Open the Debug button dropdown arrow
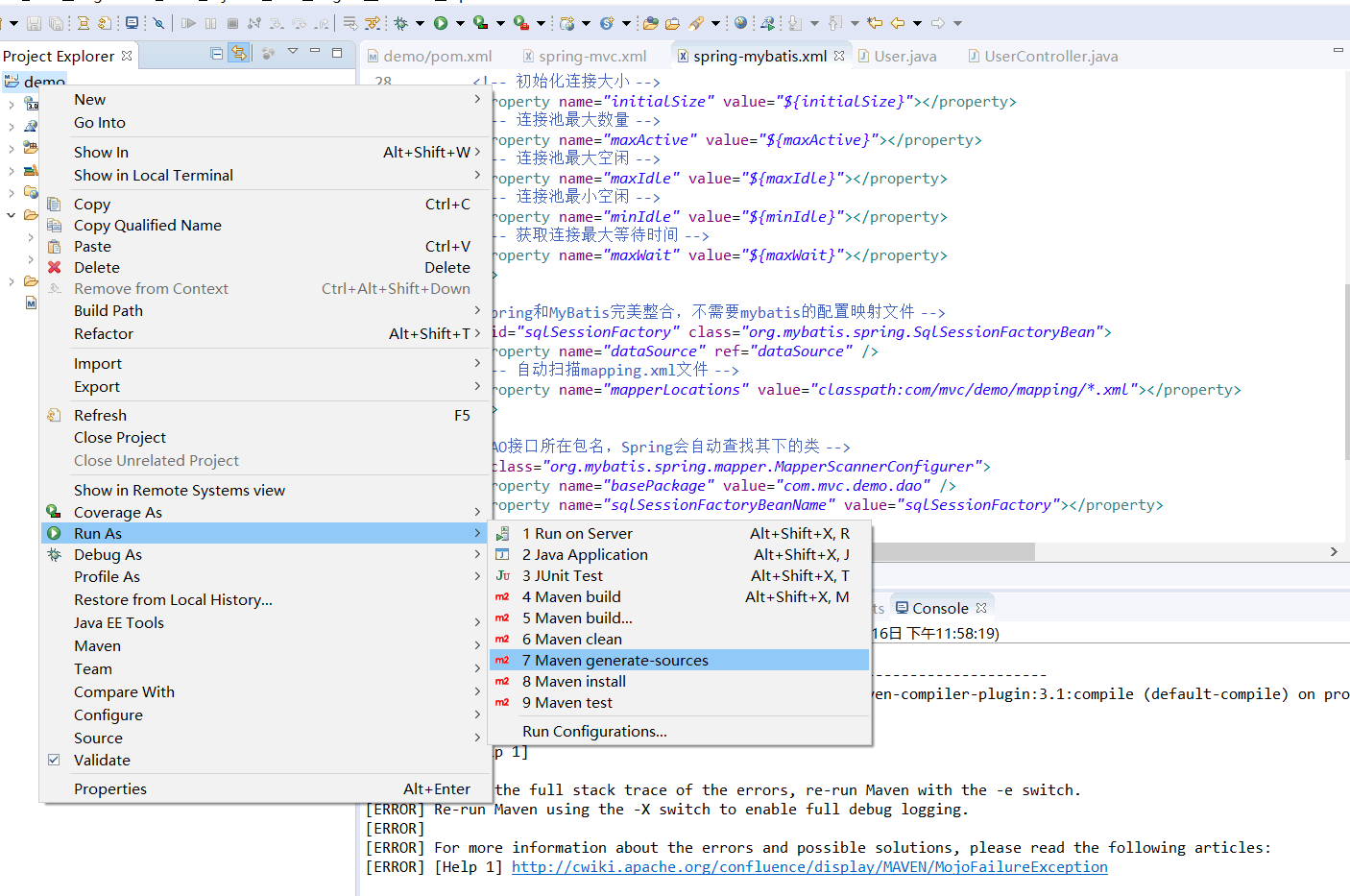The height and width of the screenshot is (896, 1350). pos(420,22)
